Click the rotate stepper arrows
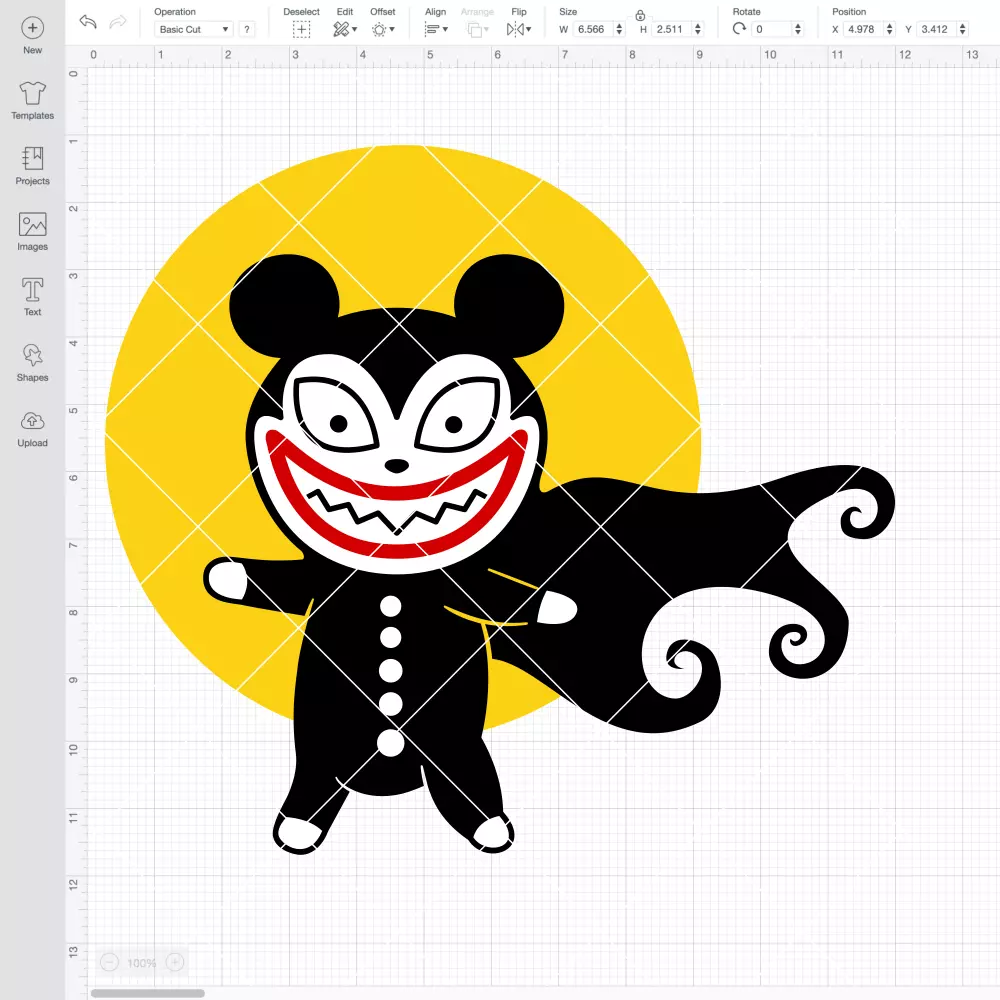 (798, 29)
